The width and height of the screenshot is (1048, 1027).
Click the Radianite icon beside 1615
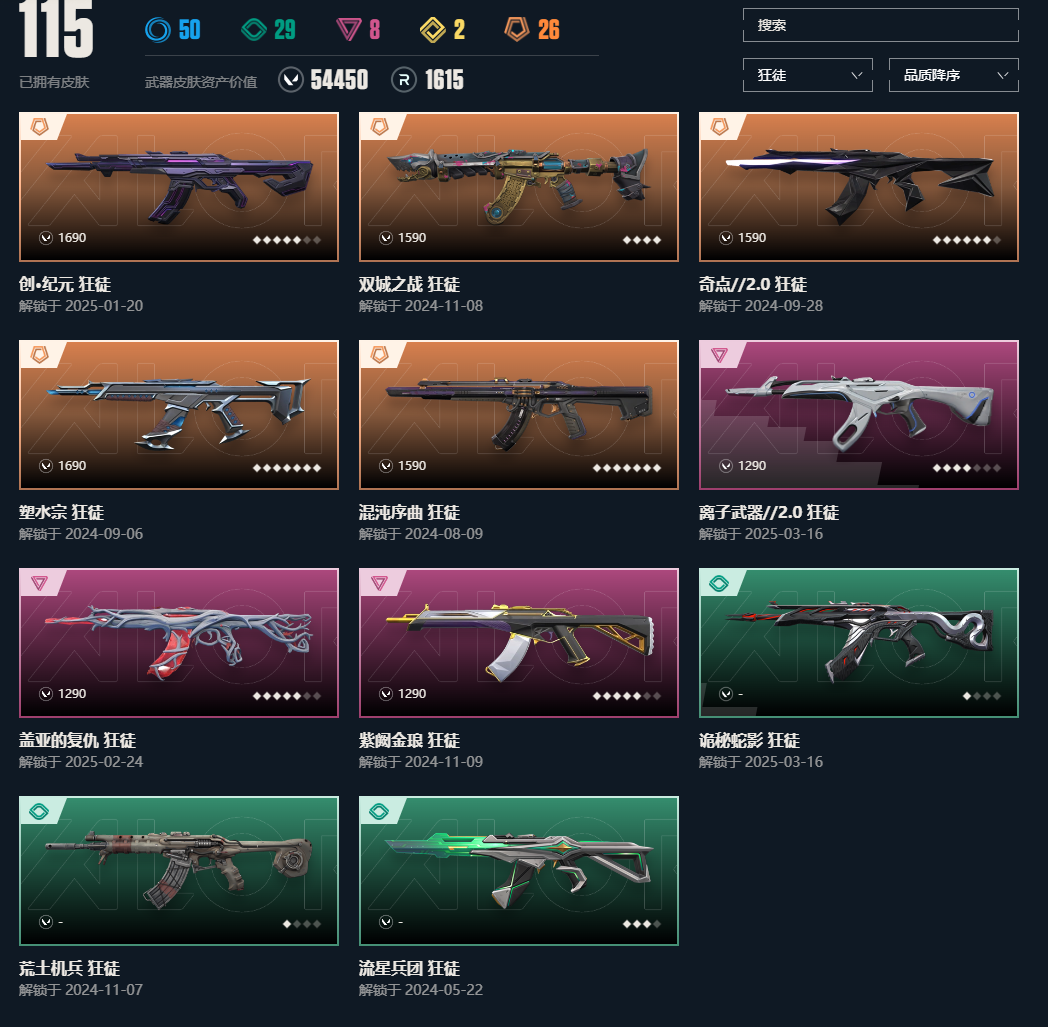(x=404, y=80)
